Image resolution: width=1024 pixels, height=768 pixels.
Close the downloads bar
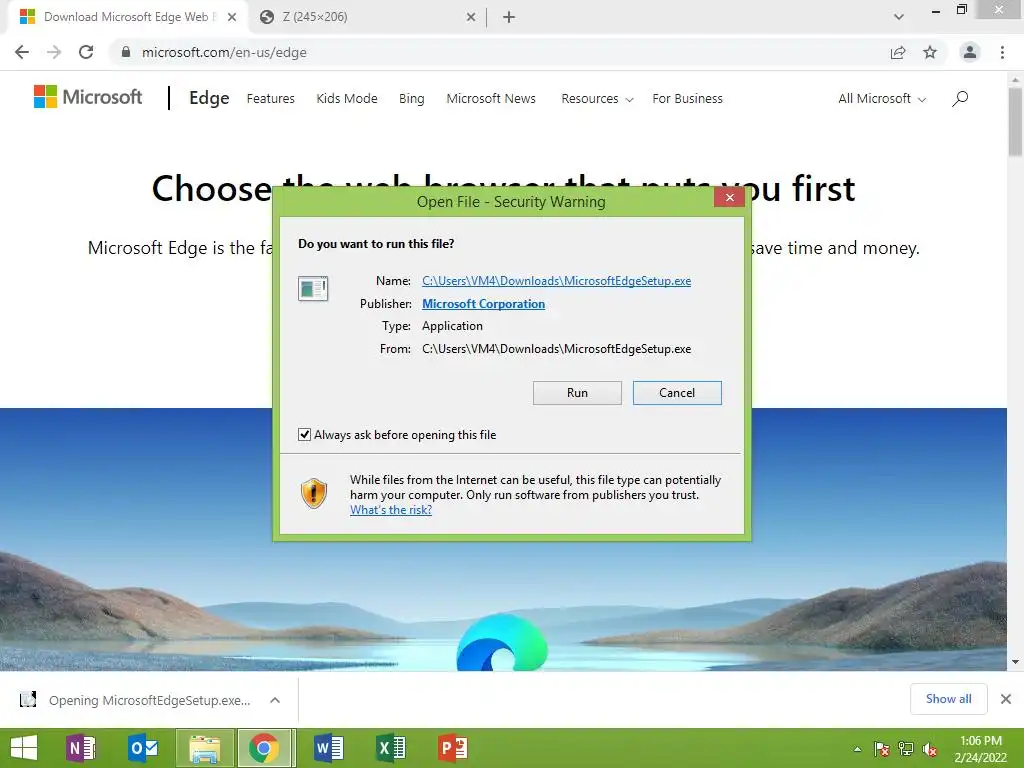[x=1006, y=699]
